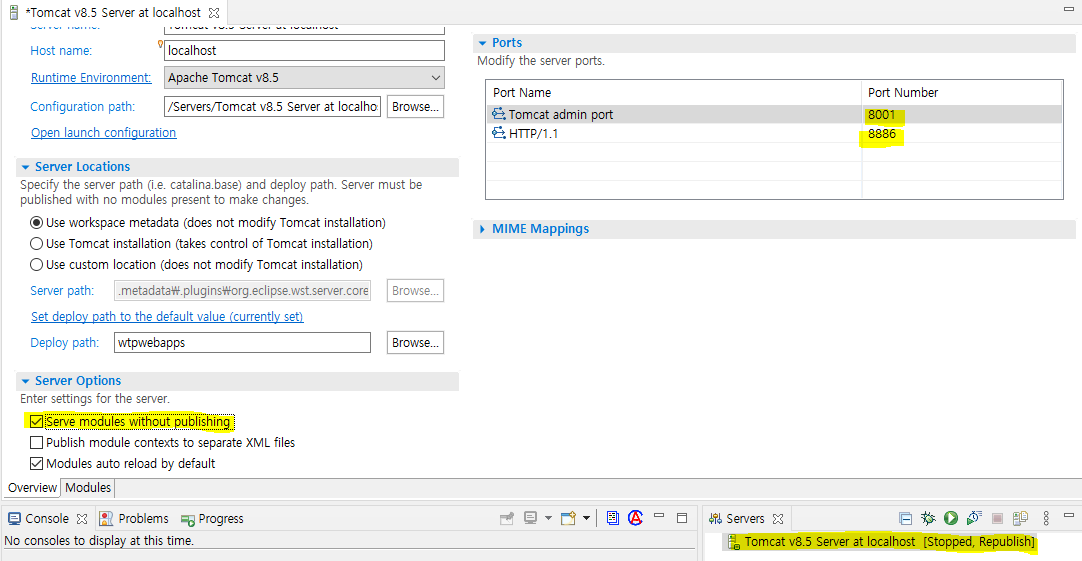
Task: Select the Console view tab
Action: coord(47,518)
